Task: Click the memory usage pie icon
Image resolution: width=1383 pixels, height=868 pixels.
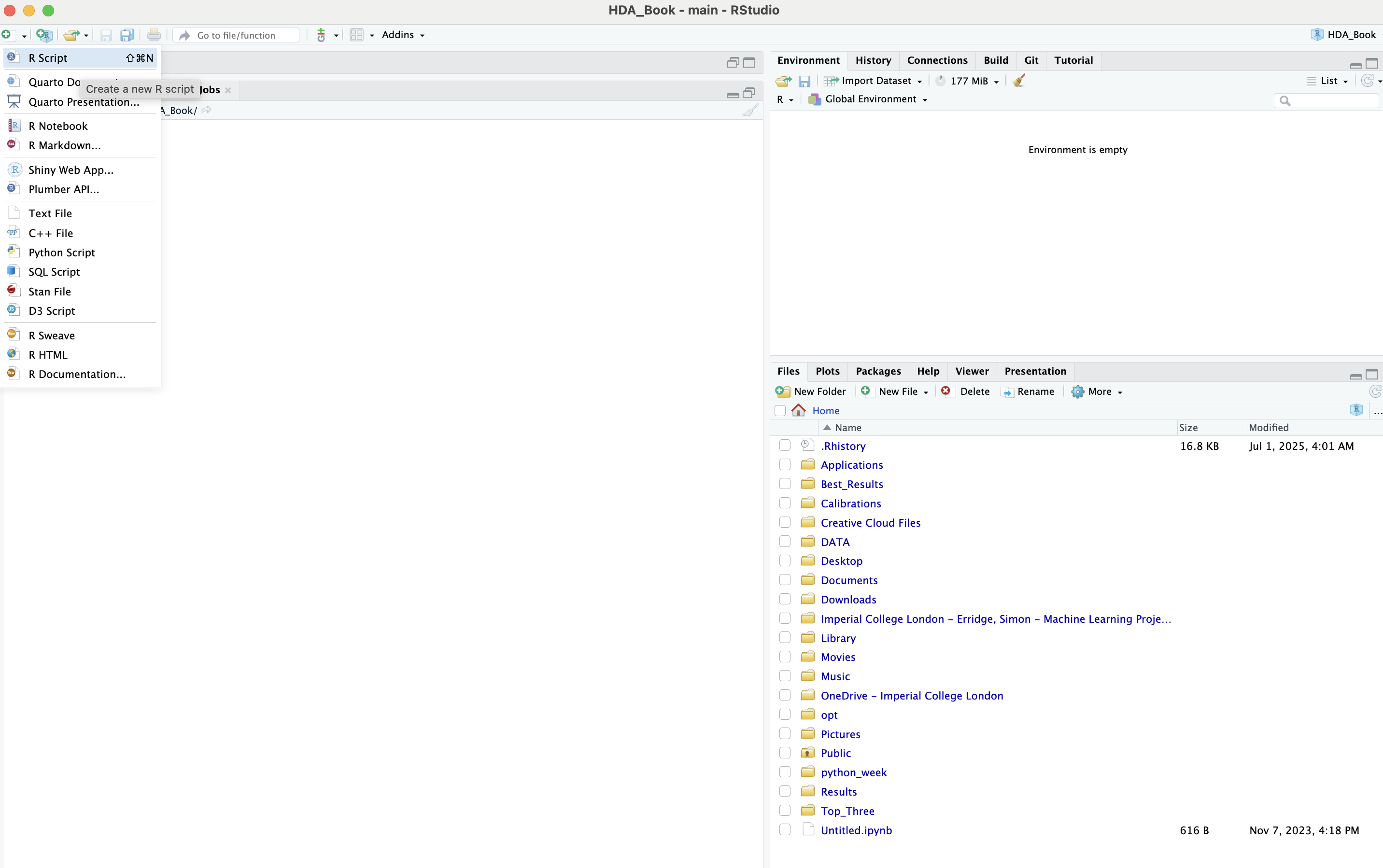Action: pos(940,81)
